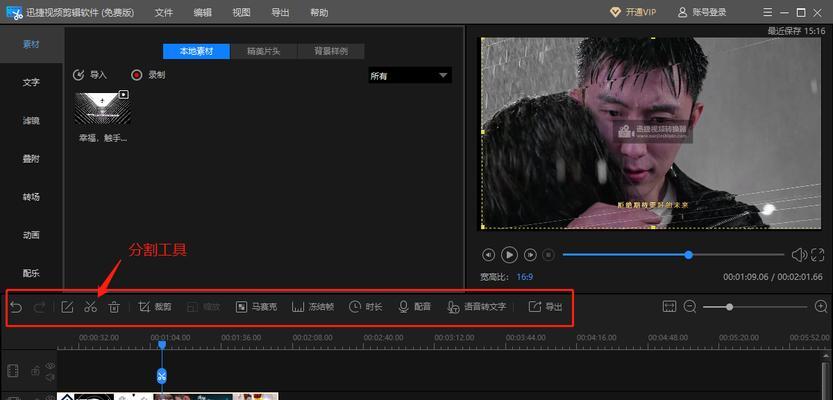Image resolution: width=833 pixels, height=400 pixels.
Task: Open the 帮助 menu
Action: (319, 12)
